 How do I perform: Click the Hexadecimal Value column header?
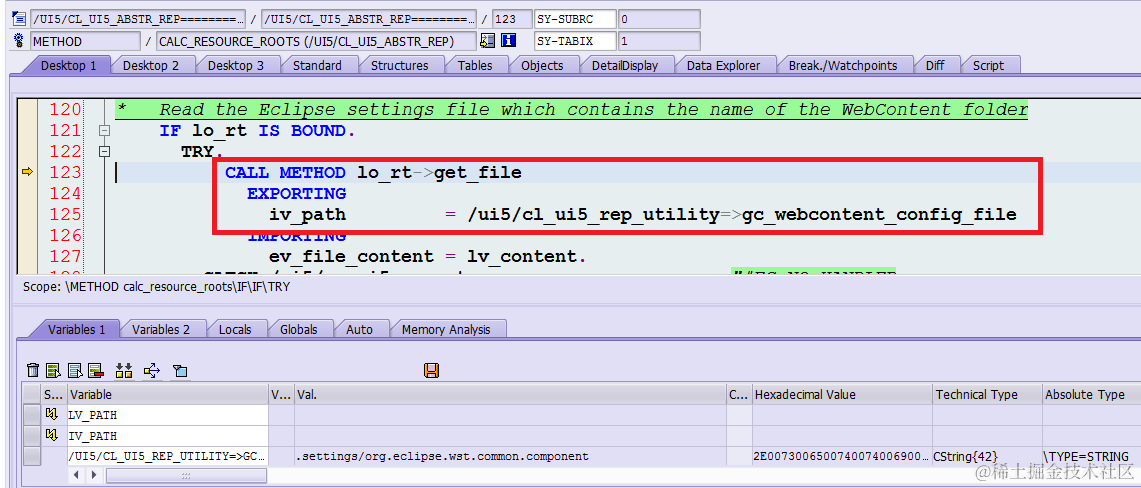coord(842,394)
